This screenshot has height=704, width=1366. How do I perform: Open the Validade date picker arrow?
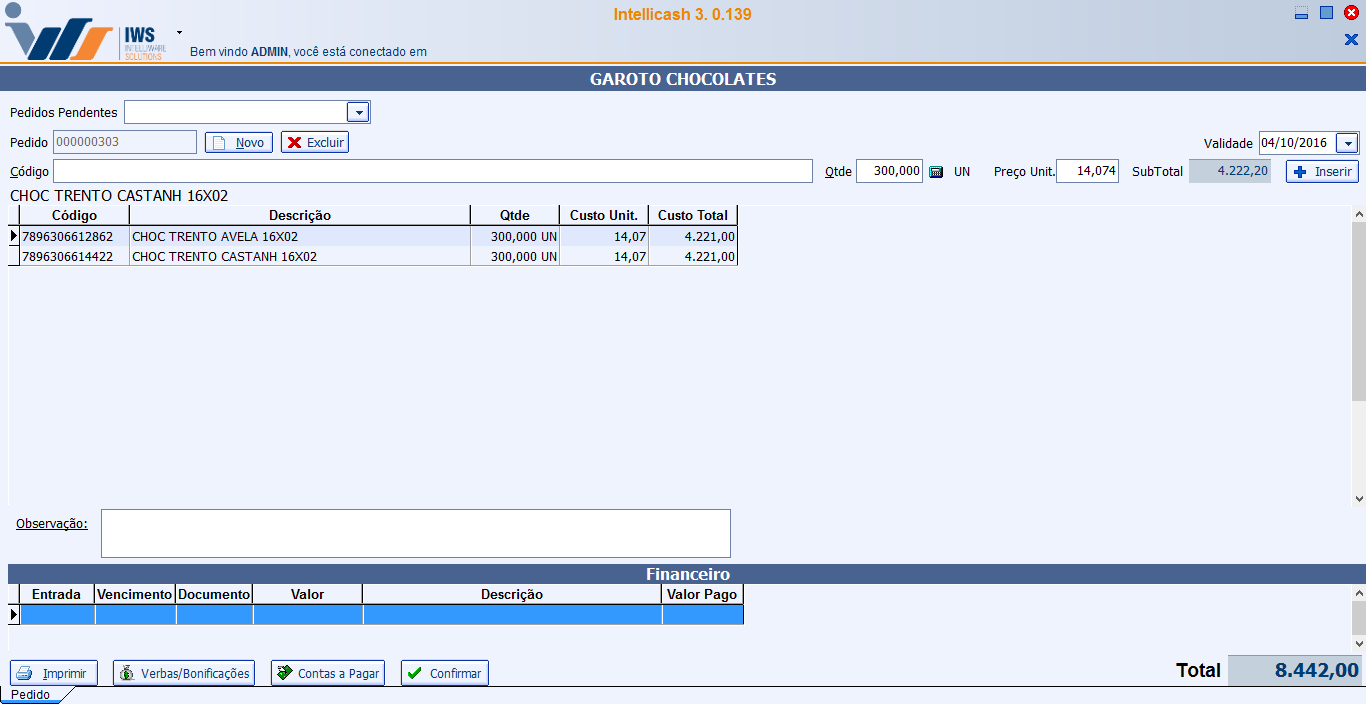(x=1347, y=143)
